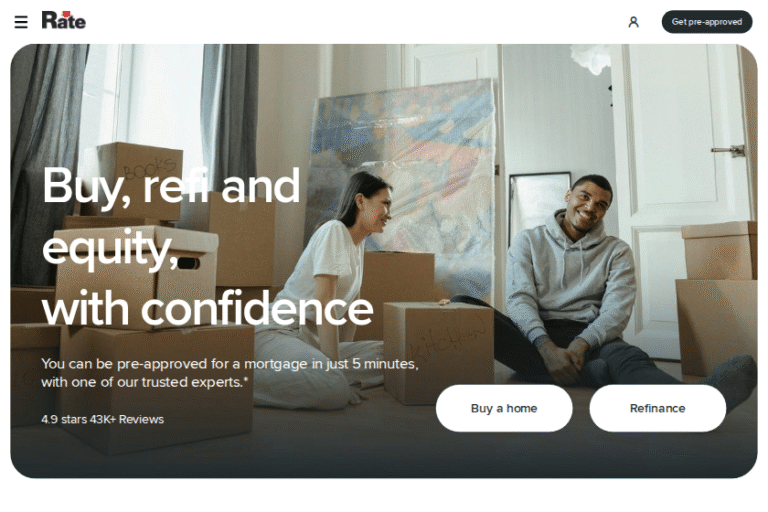This screenshot has height=512, width=768.
Task: Click the Get pre-approved button
Action: 707,22
